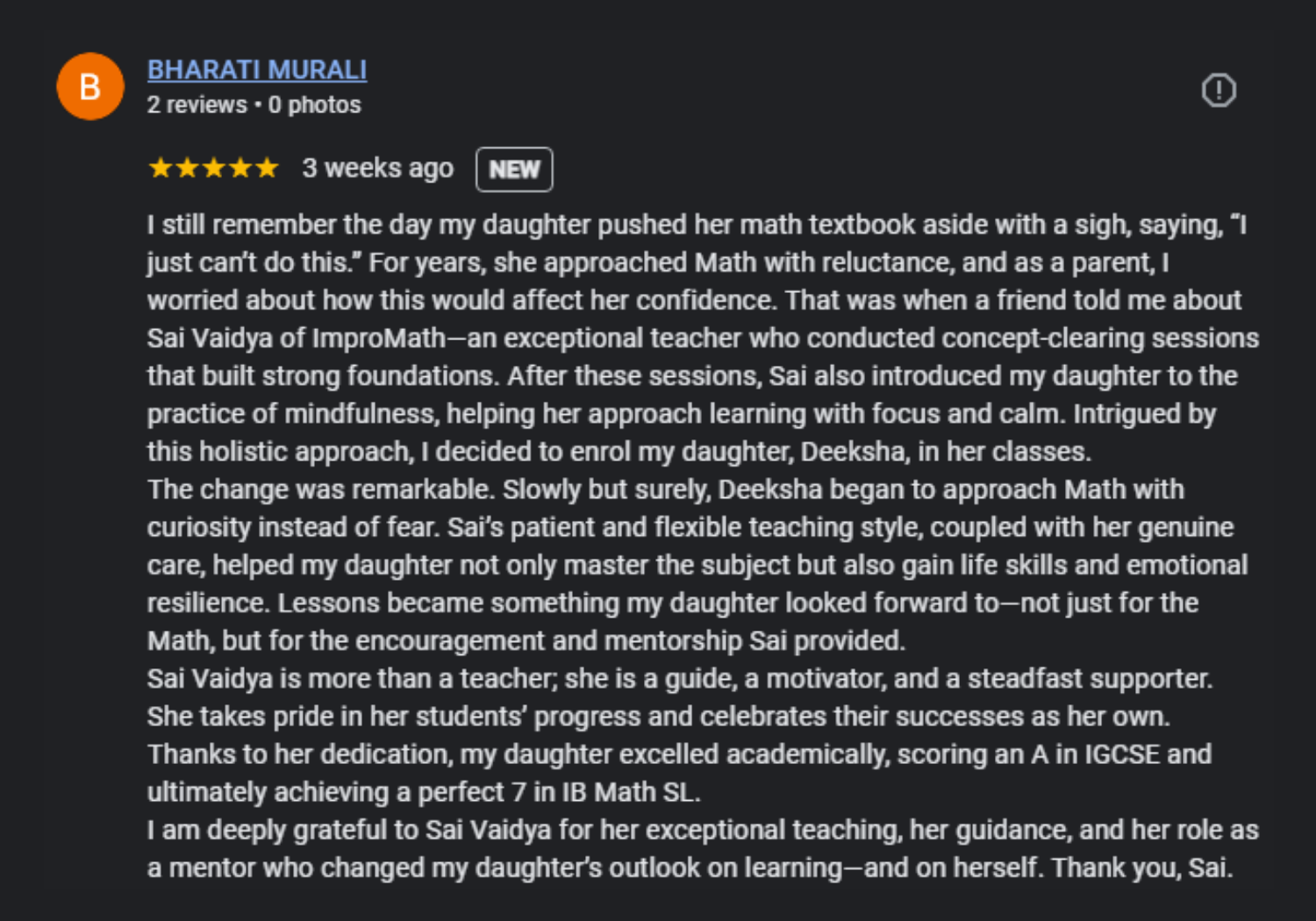Image resolution: width=1316 pixels, height=921 pixels.
Task: Click "IB Math SL" in the review
Action: [629, 792]
